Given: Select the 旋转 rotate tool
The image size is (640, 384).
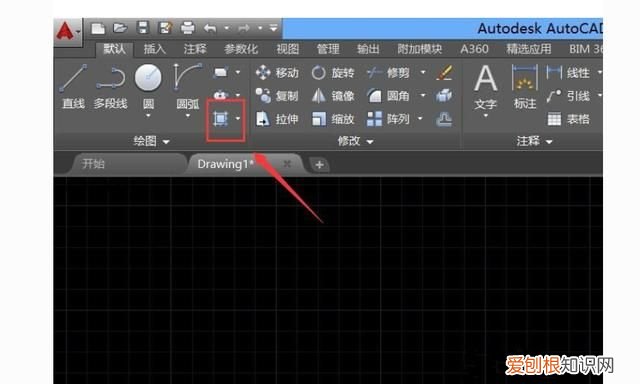Looking at the screenshot, I should click(333, 73).
